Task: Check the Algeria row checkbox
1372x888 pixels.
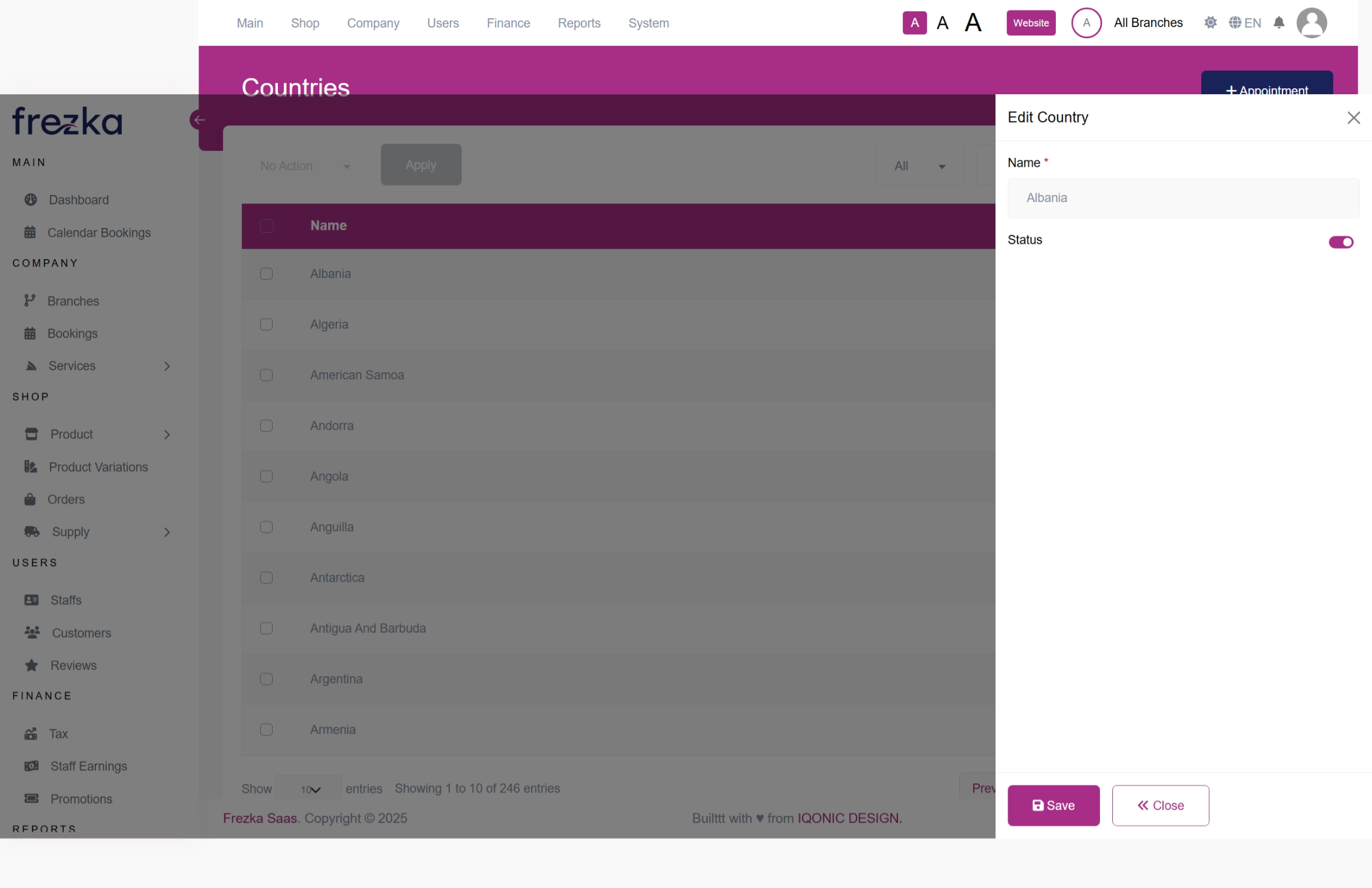Action: tap(266, 324)
